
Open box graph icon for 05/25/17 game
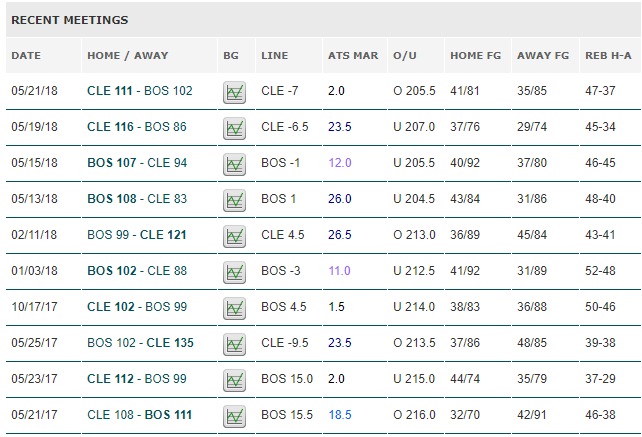234,344
